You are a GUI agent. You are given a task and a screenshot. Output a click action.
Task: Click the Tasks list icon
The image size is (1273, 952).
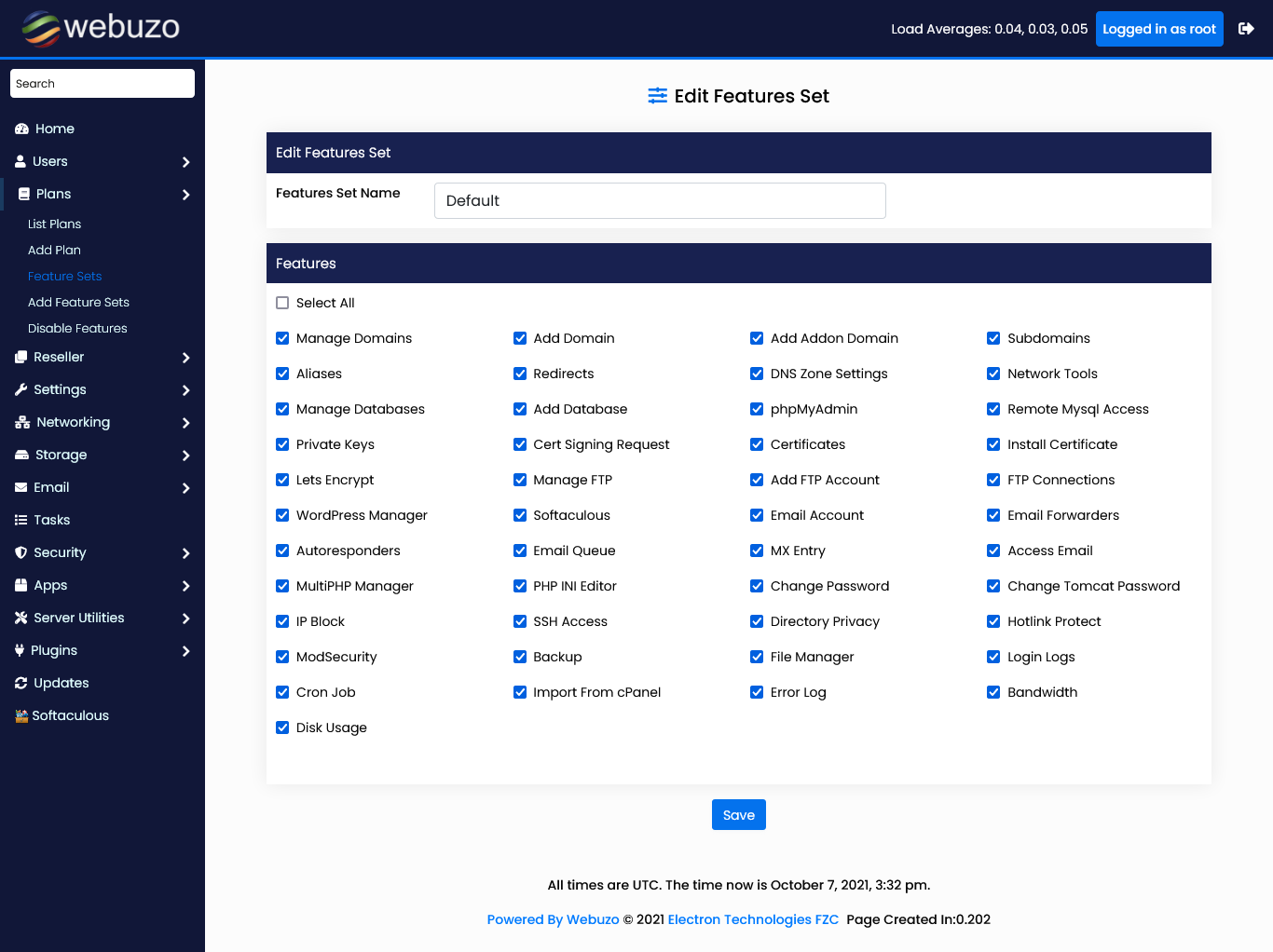[x=21, y=521]
